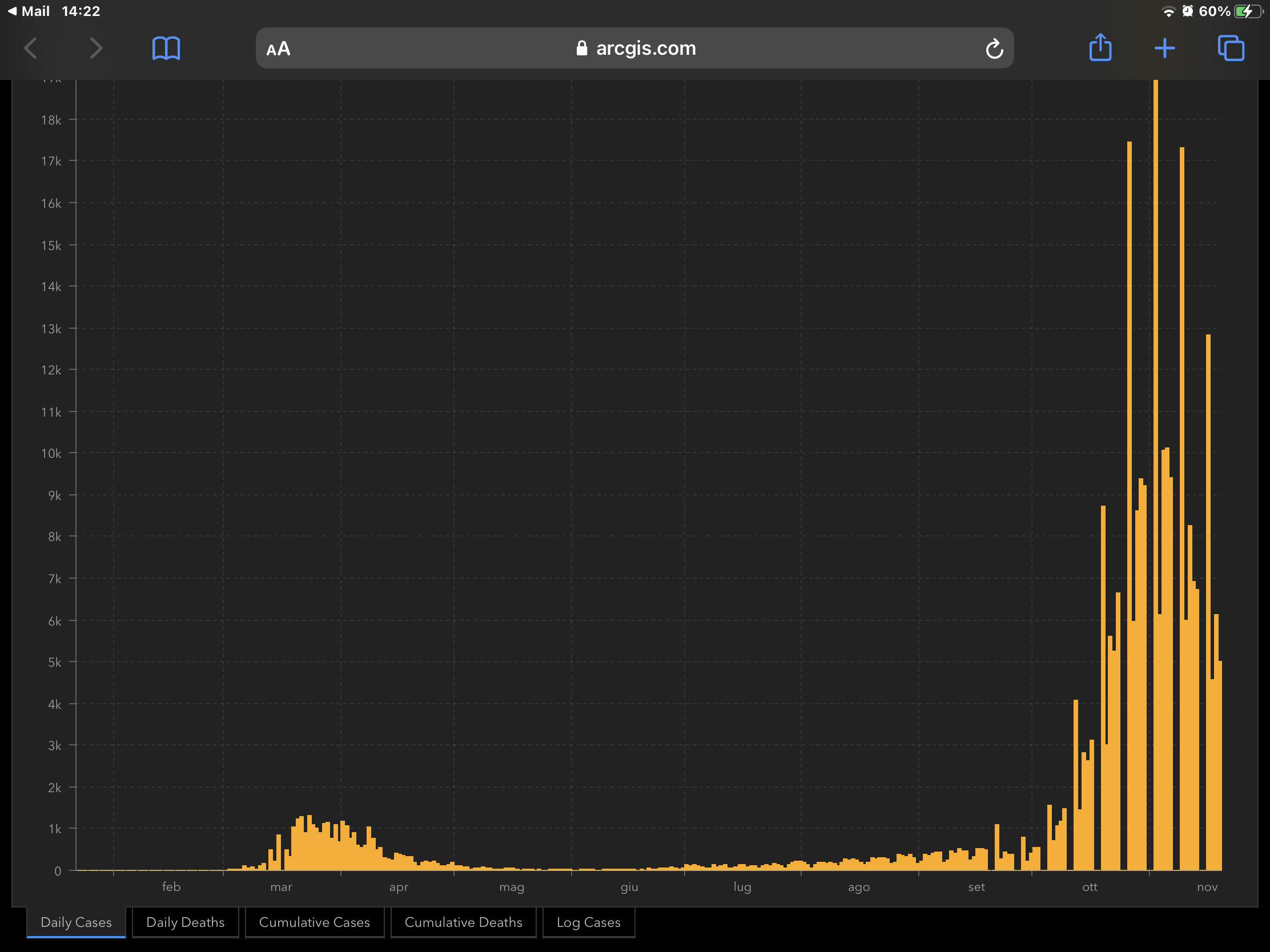Click the tallest bar in late October
This screenshot has width=1270, height=952.
click(1155, 459)
